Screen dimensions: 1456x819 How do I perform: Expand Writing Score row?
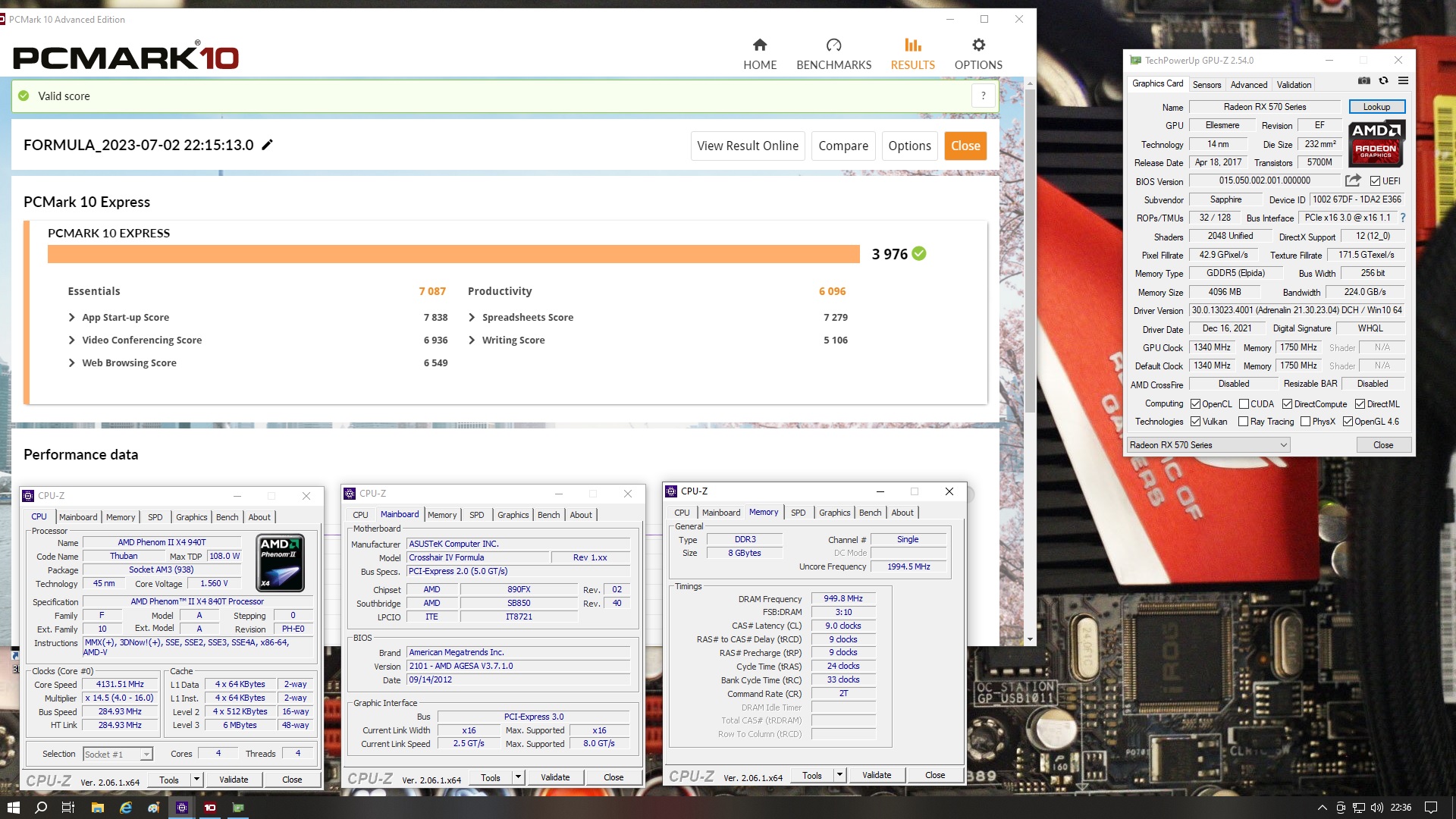coord(472,340)
